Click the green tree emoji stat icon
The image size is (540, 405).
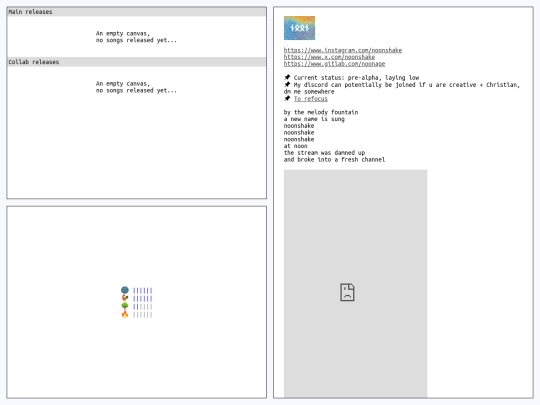click(x=125, y=306)
